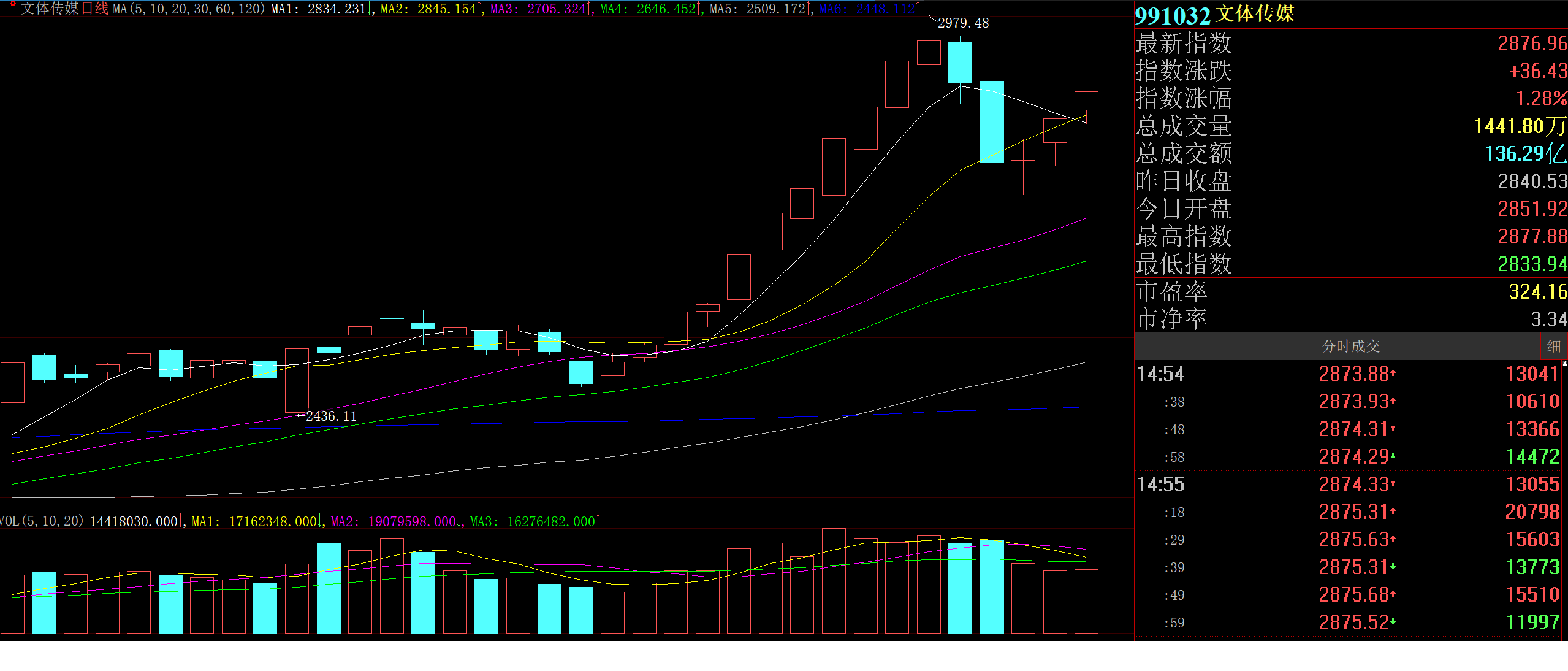Screen dimensions: 1568x671
Task: Select the rightmost hollow red candlestick
Action: coord(1086,101)
